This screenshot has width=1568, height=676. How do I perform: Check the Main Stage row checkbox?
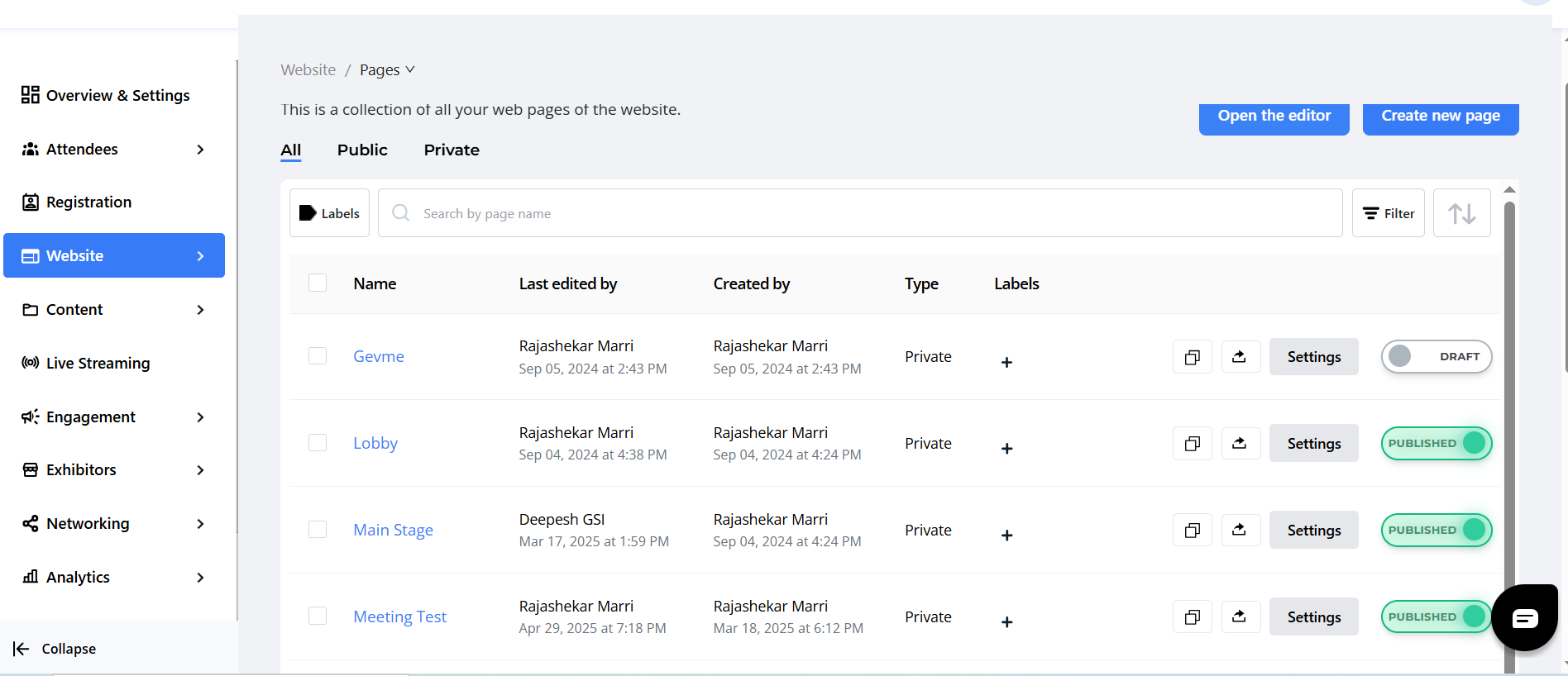click(318, 529)
